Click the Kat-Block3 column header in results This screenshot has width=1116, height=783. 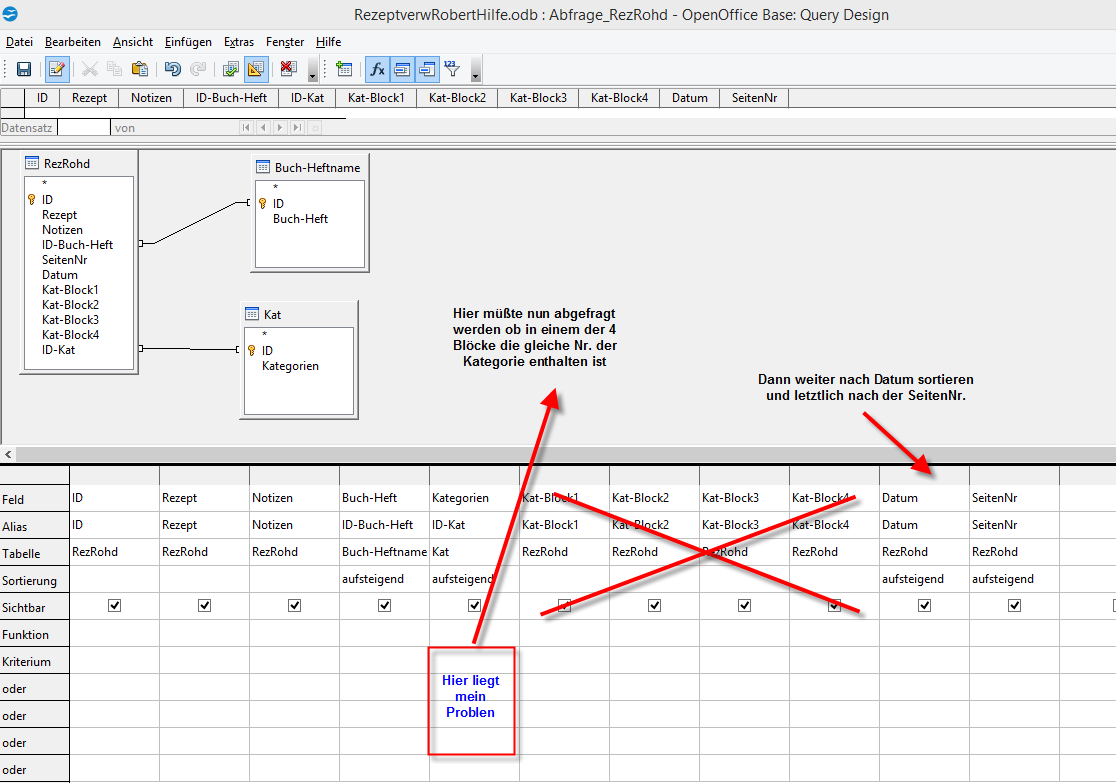click(x=538, y=98)
